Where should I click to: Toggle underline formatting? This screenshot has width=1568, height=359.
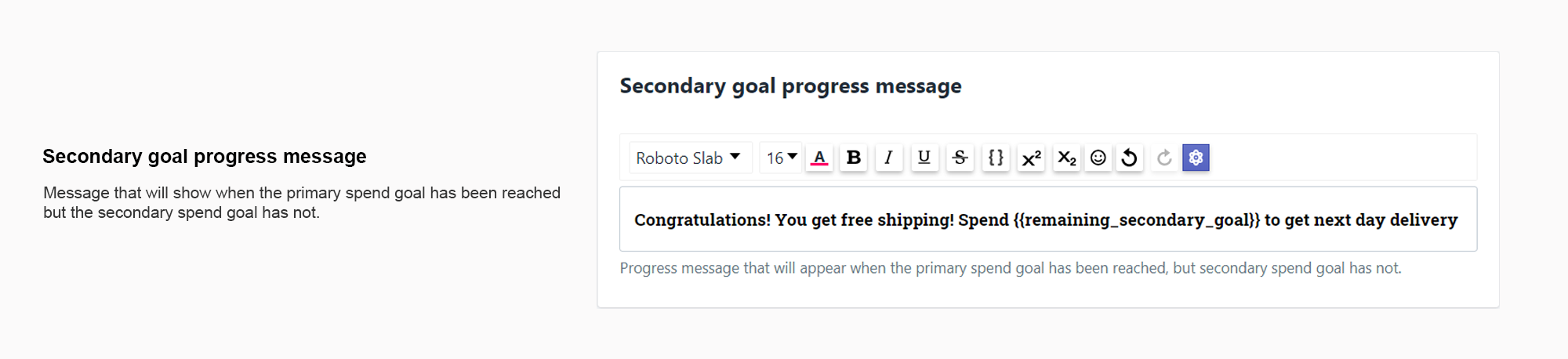[x=924, y=158]
